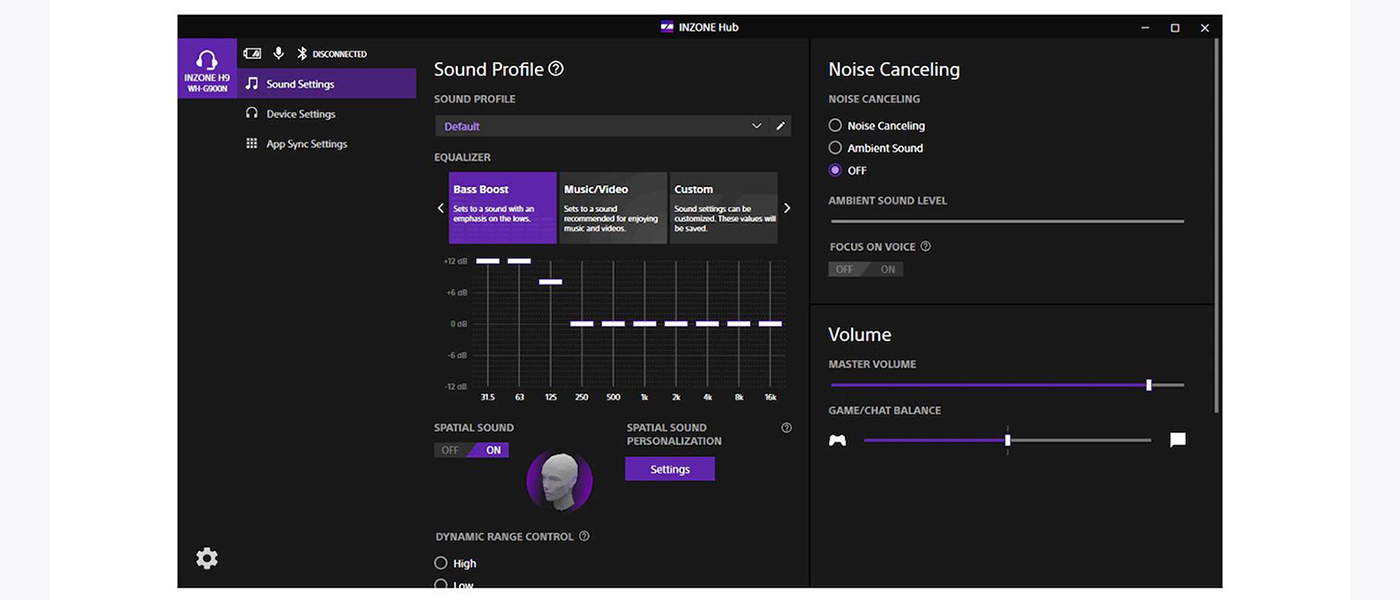Select the Custom equalizer preset
Image resolution: width=1400 pixels, height=600 pixels.
point(724,208)
